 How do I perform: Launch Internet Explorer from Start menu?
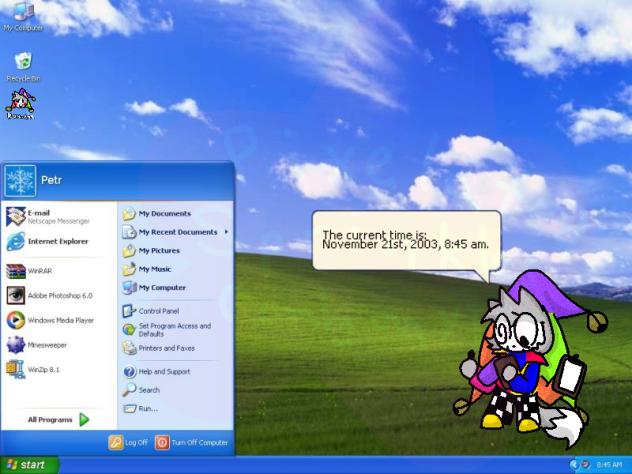15,241
